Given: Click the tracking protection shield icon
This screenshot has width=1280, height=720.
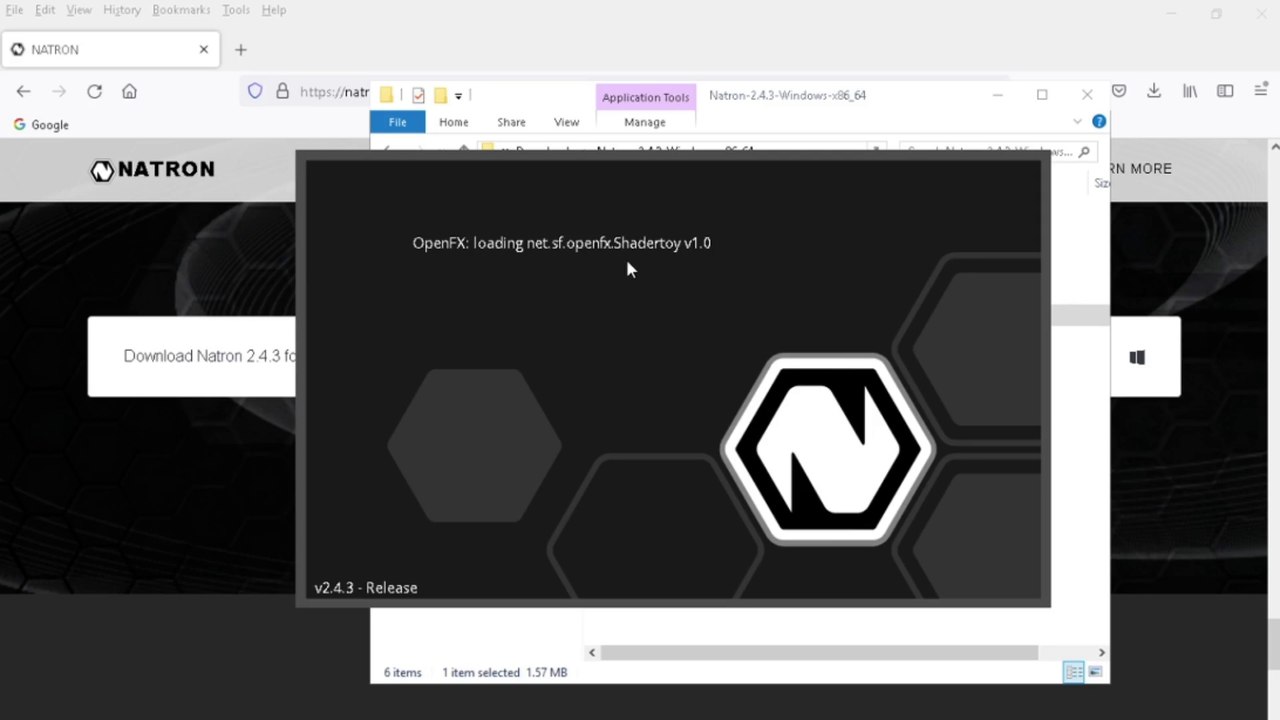Looking at the screenshot, I should [x=255, y=91].
